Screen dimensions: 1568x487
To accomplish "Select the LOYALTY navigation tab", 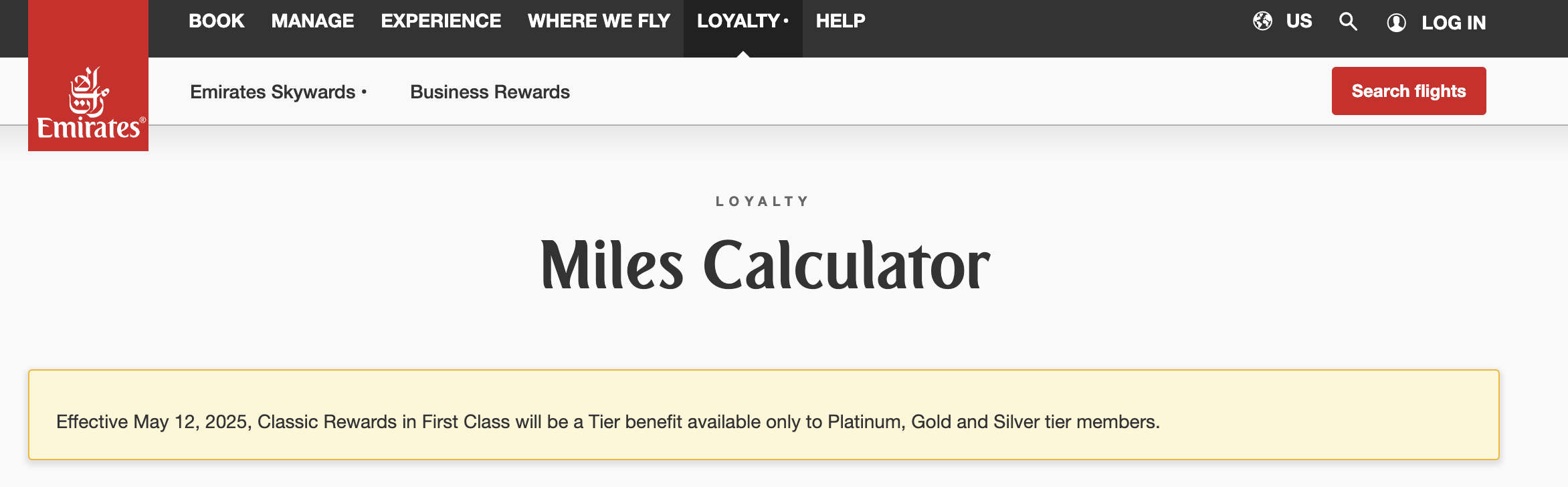I will (738, 21).
